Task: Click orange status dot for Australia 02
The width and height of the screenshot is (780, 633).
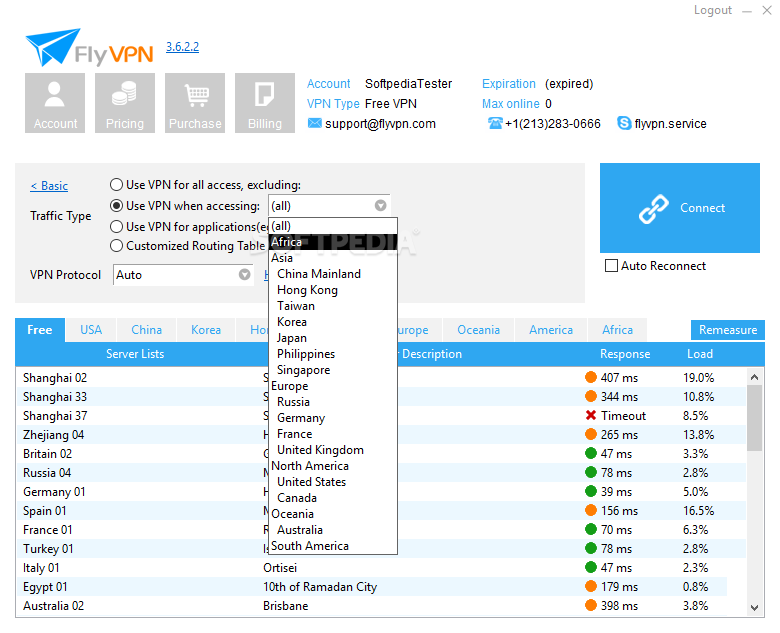Action: point(591,605)
